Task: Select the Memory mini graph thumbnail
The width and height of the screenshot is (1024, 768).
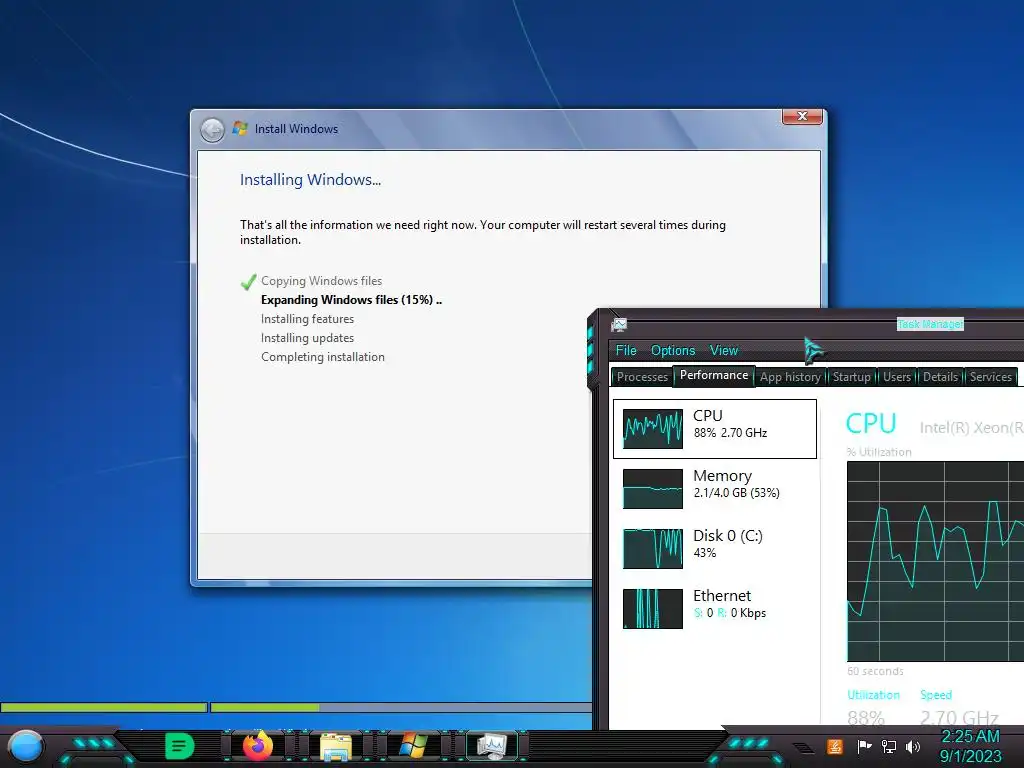Action: click(x=652, y=488)
